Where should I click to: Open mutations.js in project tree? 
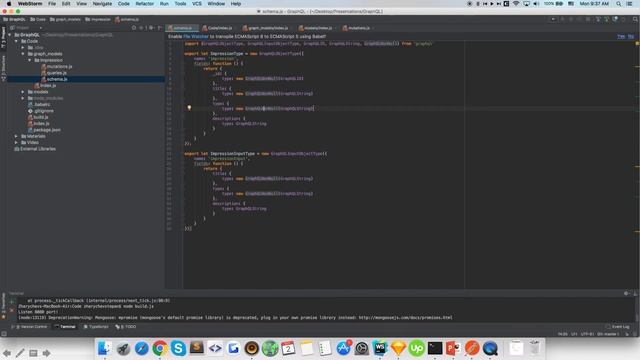pyautogui.click(x=57, y=67)
